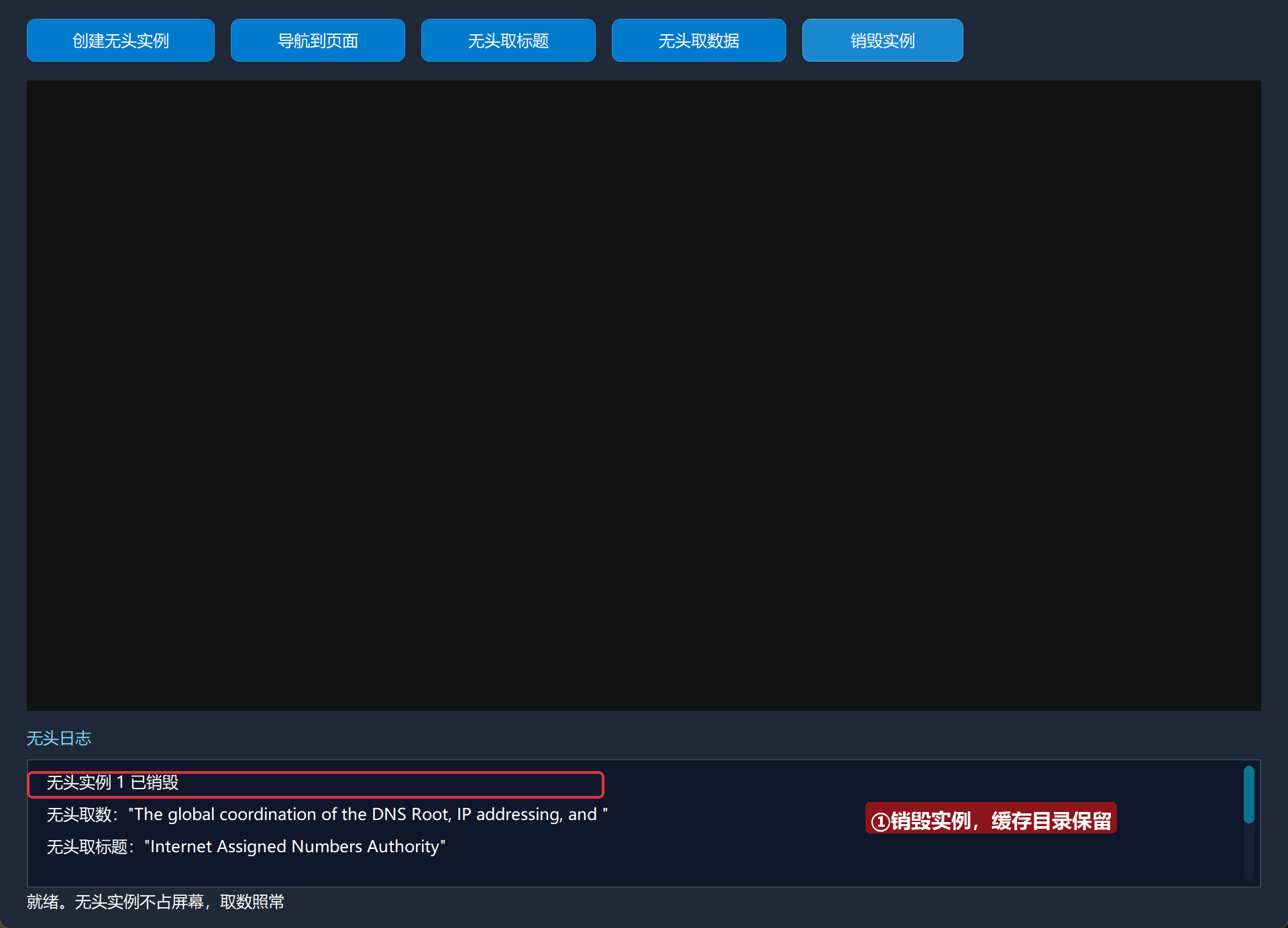Select log line 无头取标题 Internet Assigned Numbers Authority
1288x928 pixels.
(x=246, y=846)
